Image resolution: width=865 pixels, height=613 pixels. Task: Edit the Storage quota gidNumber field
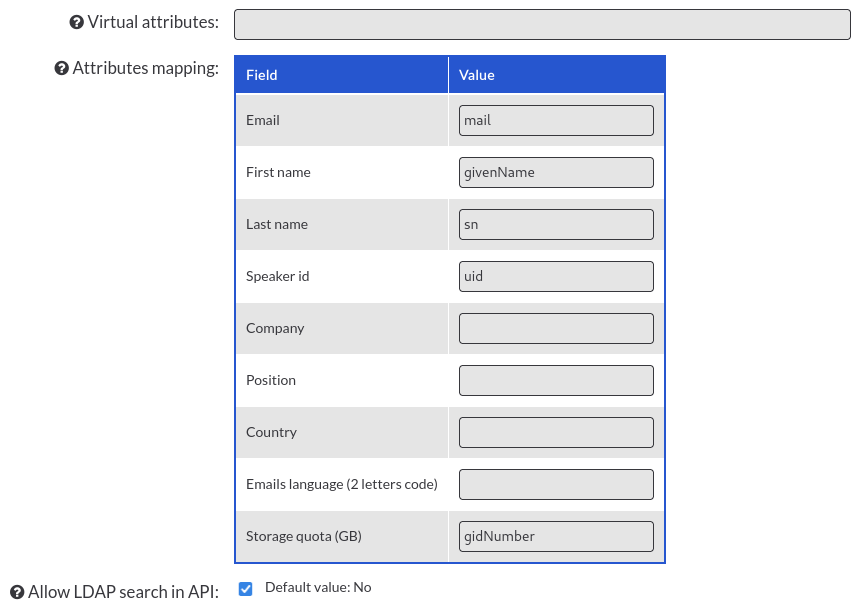[x=556, y=536]
